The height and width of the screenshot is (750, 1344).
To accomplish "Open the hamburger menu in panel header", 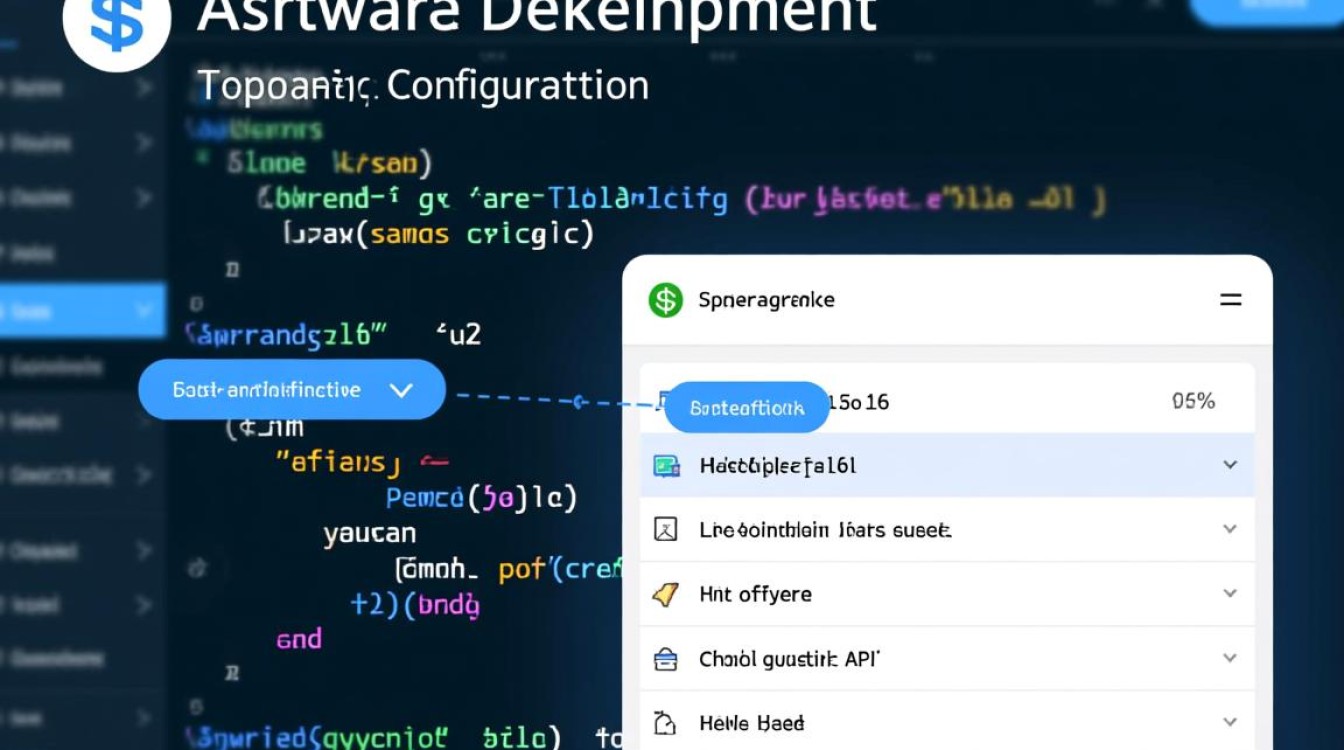I will pos(1230,300).
